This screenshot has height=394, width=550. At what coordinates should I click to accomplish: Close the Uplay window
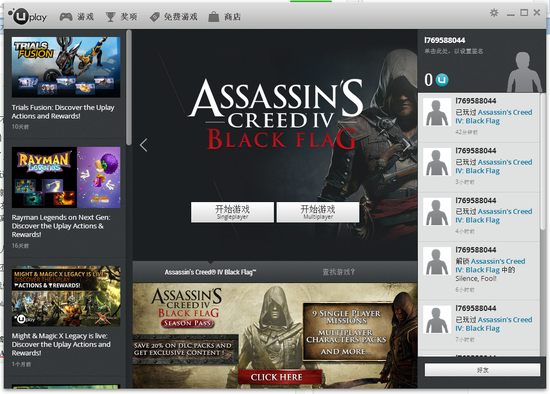click(537, 13)
